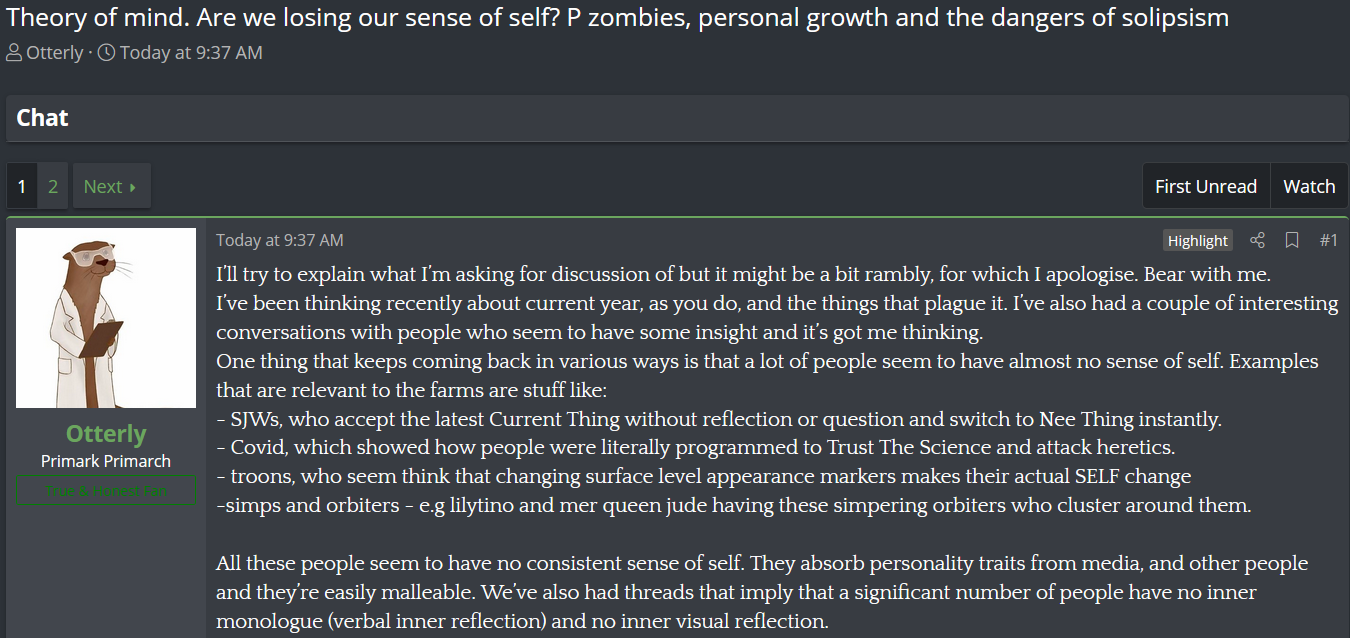
Task: Click the Theory of mind thread title
Action: [617, 18]
